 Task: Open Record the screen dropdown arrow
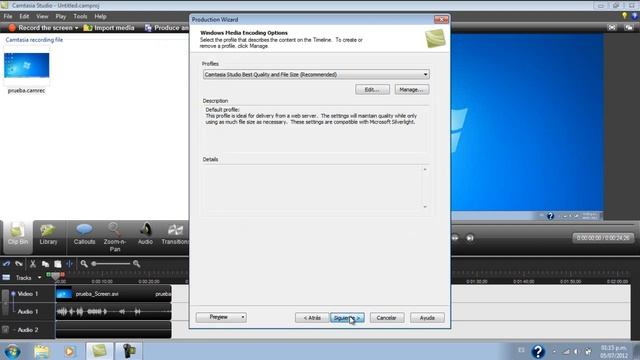(76, 28)
